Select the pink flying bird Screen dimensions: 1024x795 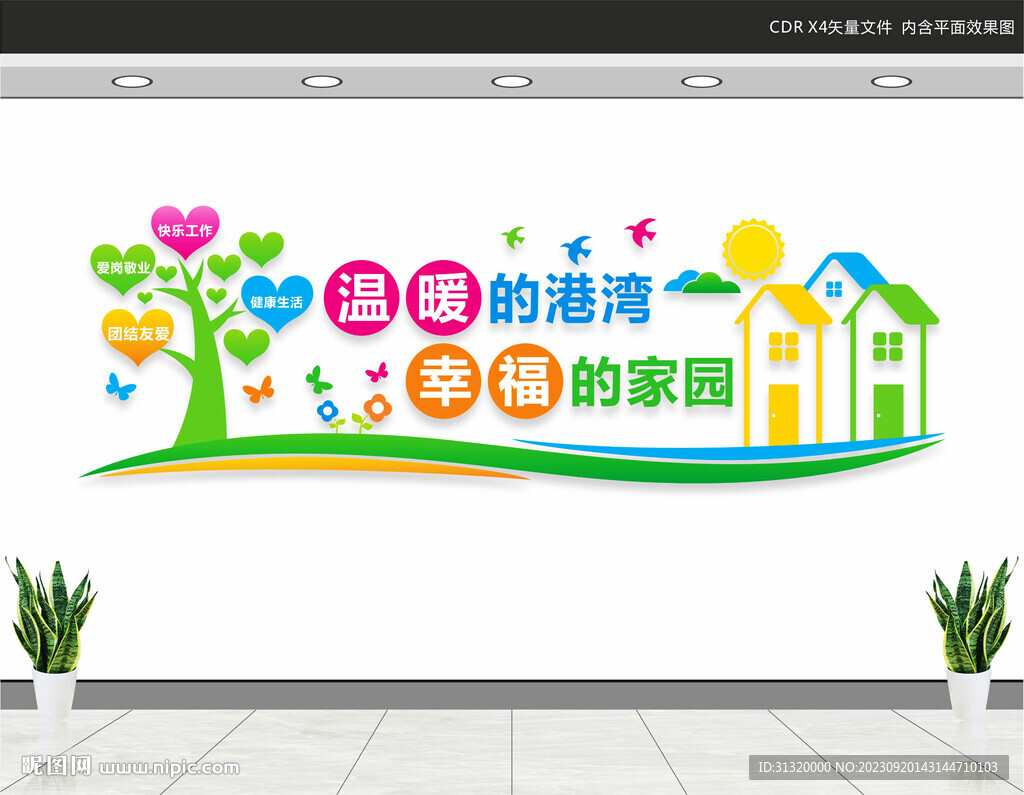(641, 232)
